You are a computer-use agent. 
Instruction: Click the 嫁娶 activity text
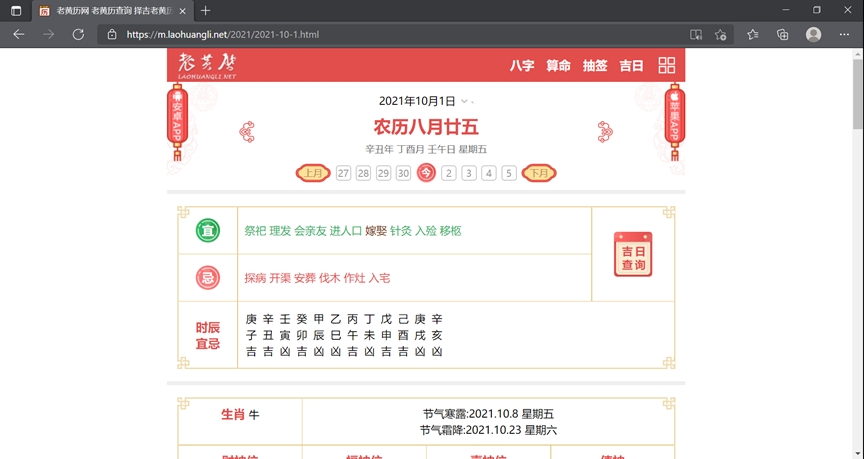tap(376, 231)
